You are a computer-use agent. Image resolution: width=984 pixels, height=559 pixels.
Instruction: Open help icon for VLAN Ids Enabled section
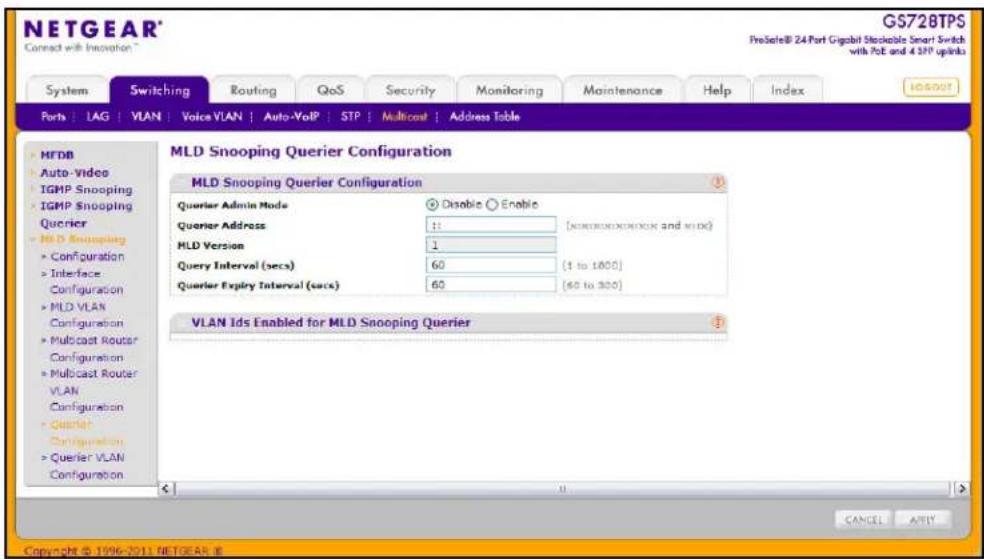719,322
